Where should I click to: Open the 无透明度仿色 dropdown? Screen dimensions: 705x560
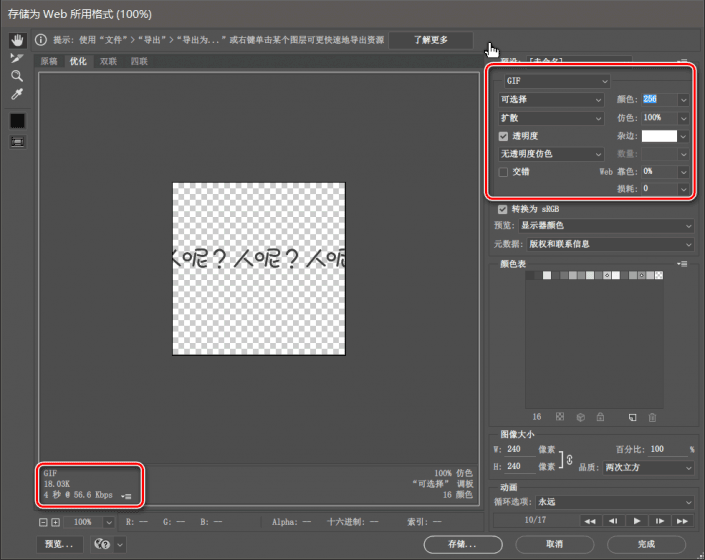[551, 154]
